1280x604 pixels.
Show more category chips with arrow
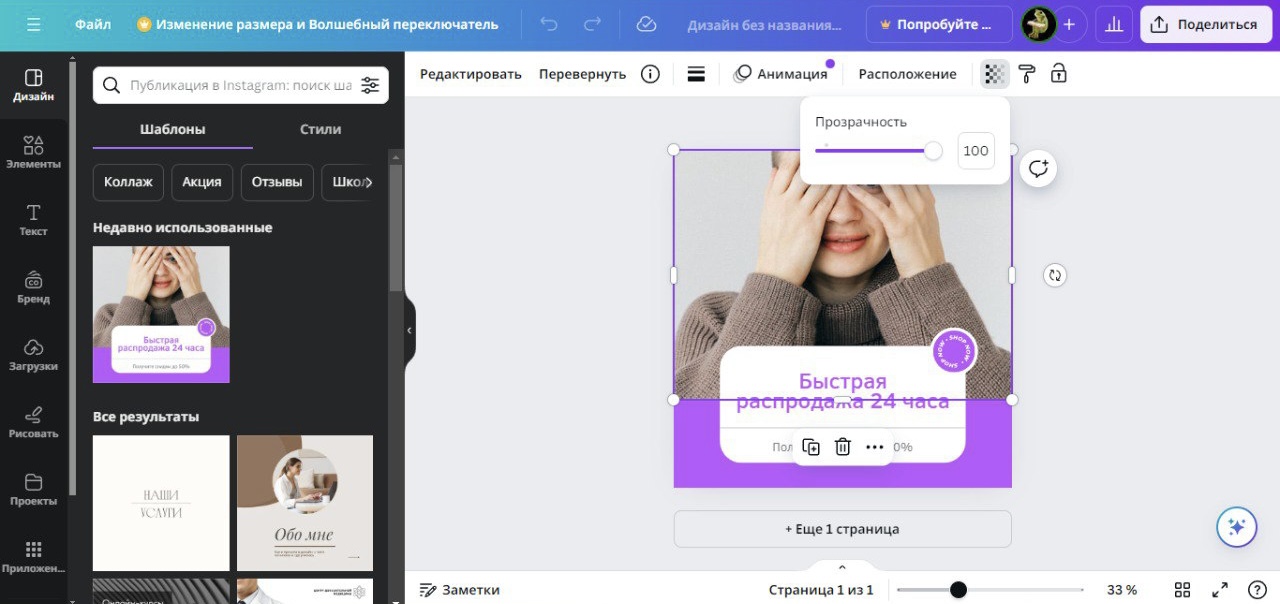point(369,182)
